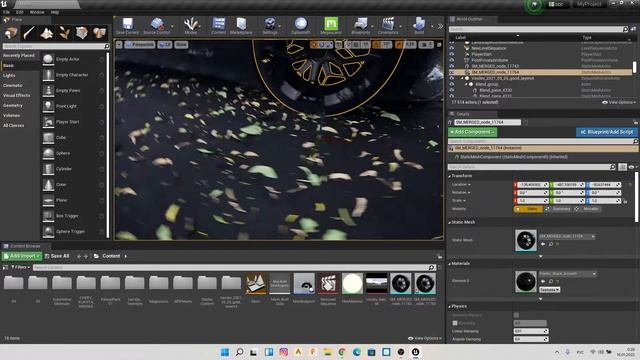The image size is (640, 360).
Task: Toggle visibility of SM_MERGED_node_11742
Action: tap(452, 66)
